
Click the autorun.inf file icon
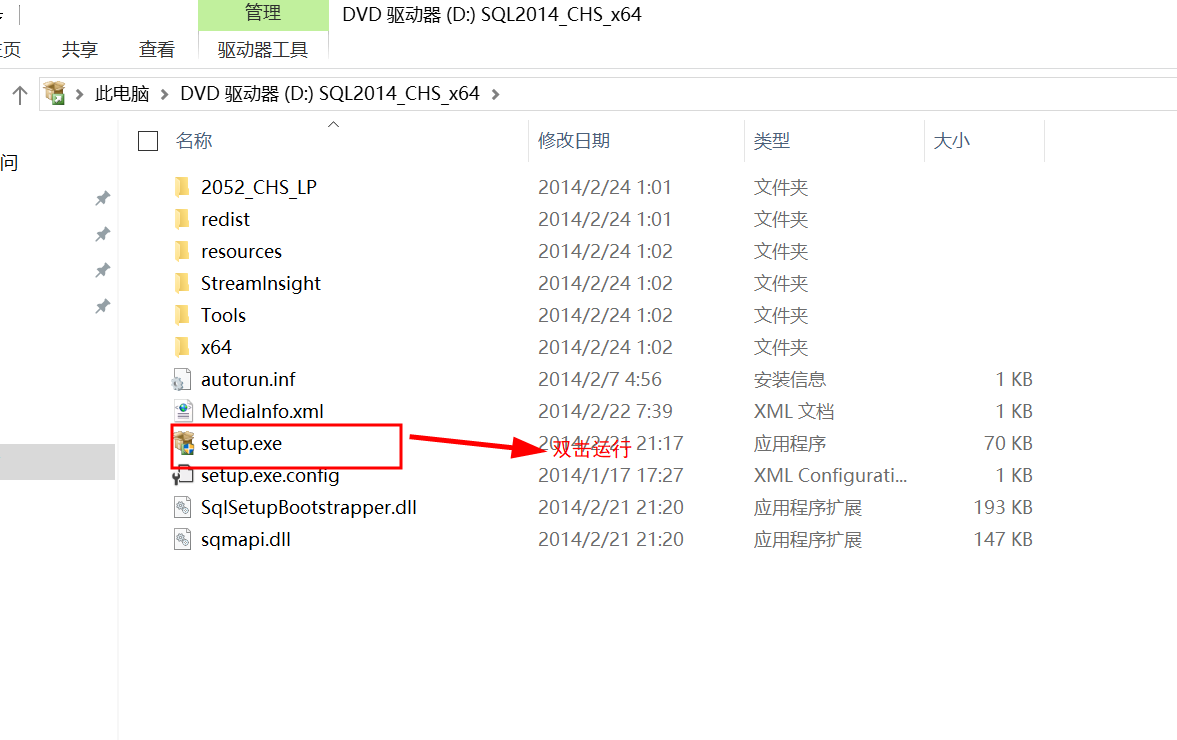click(x=182, y=379)
